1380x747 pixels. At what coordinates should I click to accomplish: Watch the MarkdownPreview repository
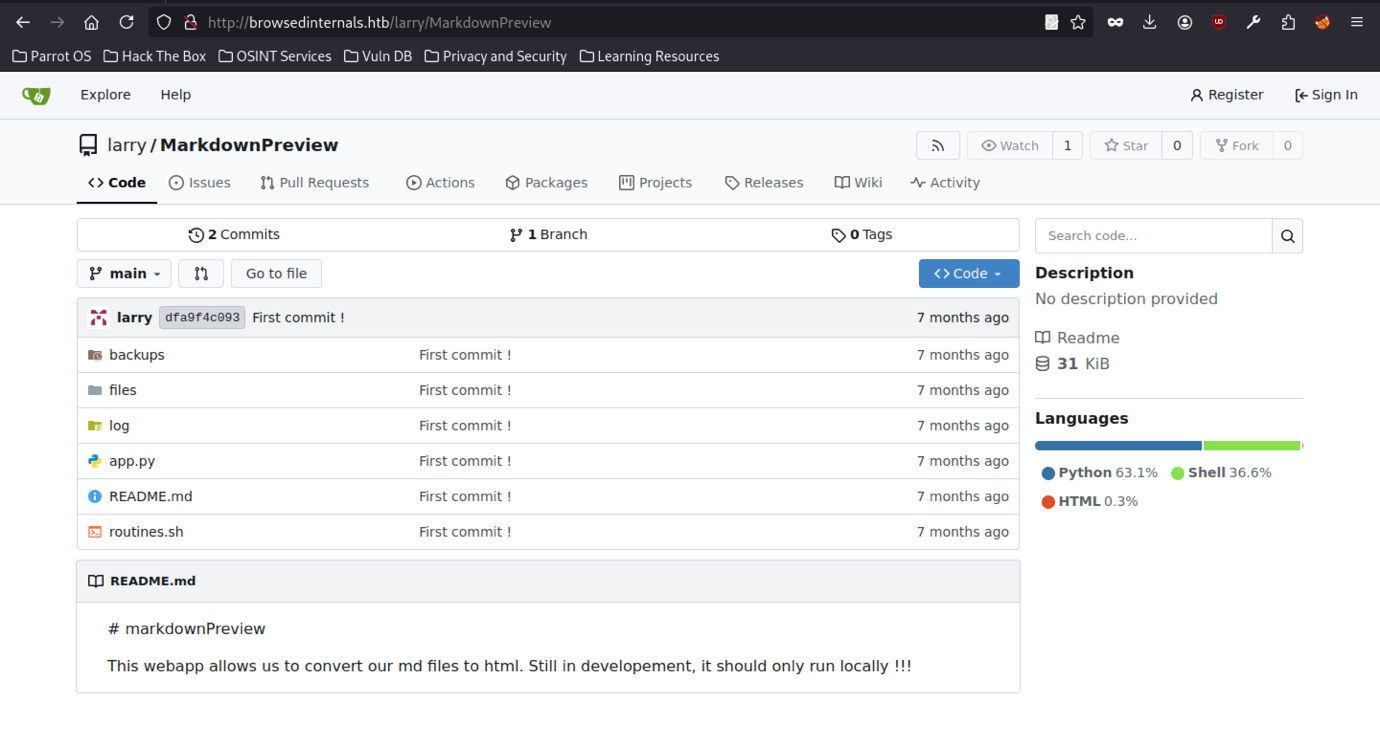[x=1010, y=146]
